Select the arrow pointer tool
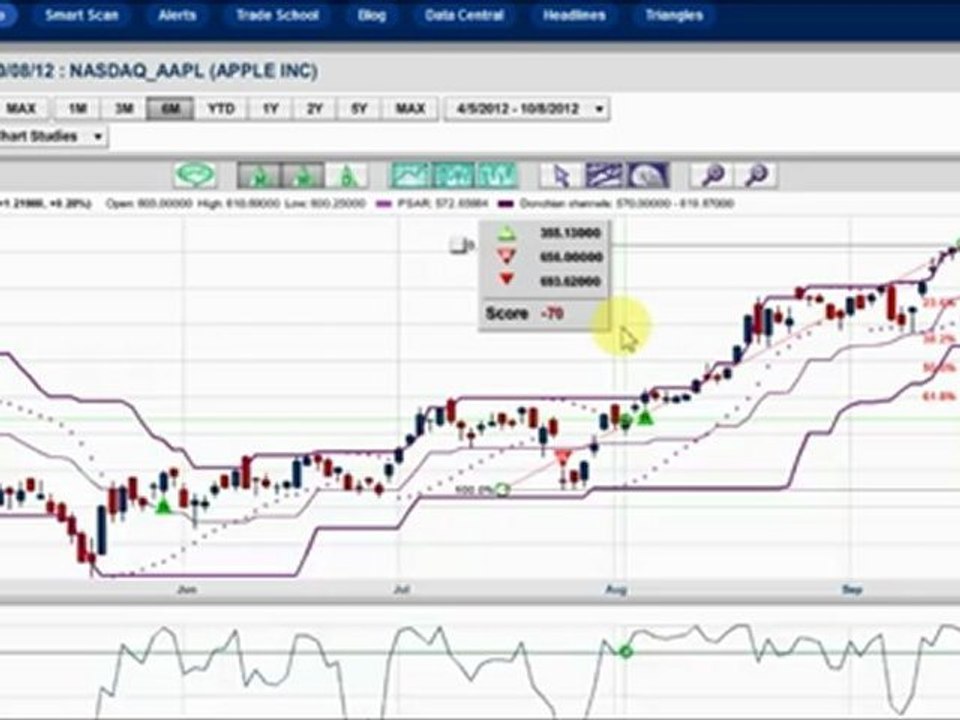 click(x=561, y=176)
